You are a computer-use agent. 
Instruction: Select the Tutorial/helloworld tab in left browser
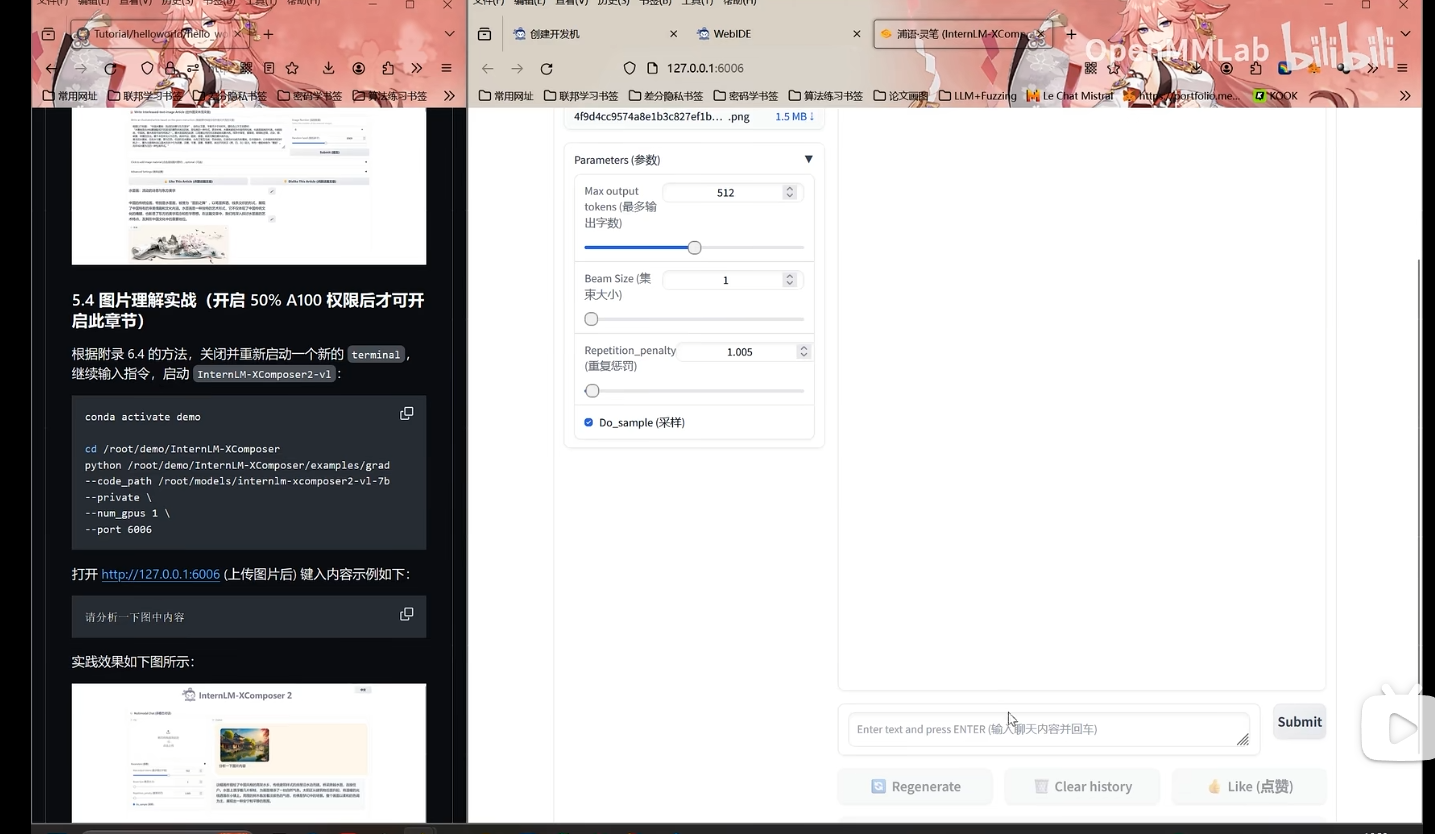pyautogui.click(x=160, y=34)
